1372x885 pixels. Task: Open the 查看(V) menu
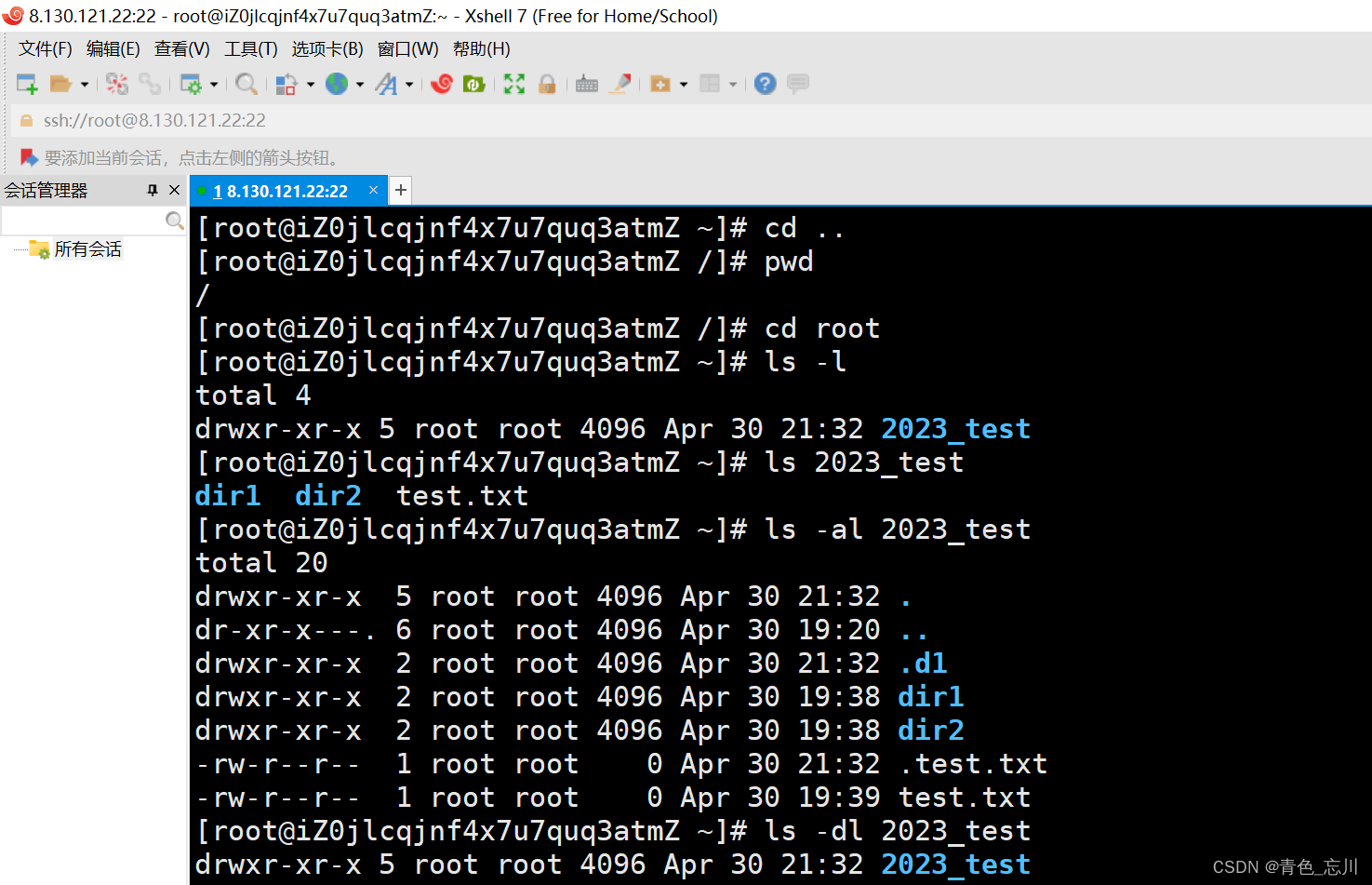click(182, 49)
